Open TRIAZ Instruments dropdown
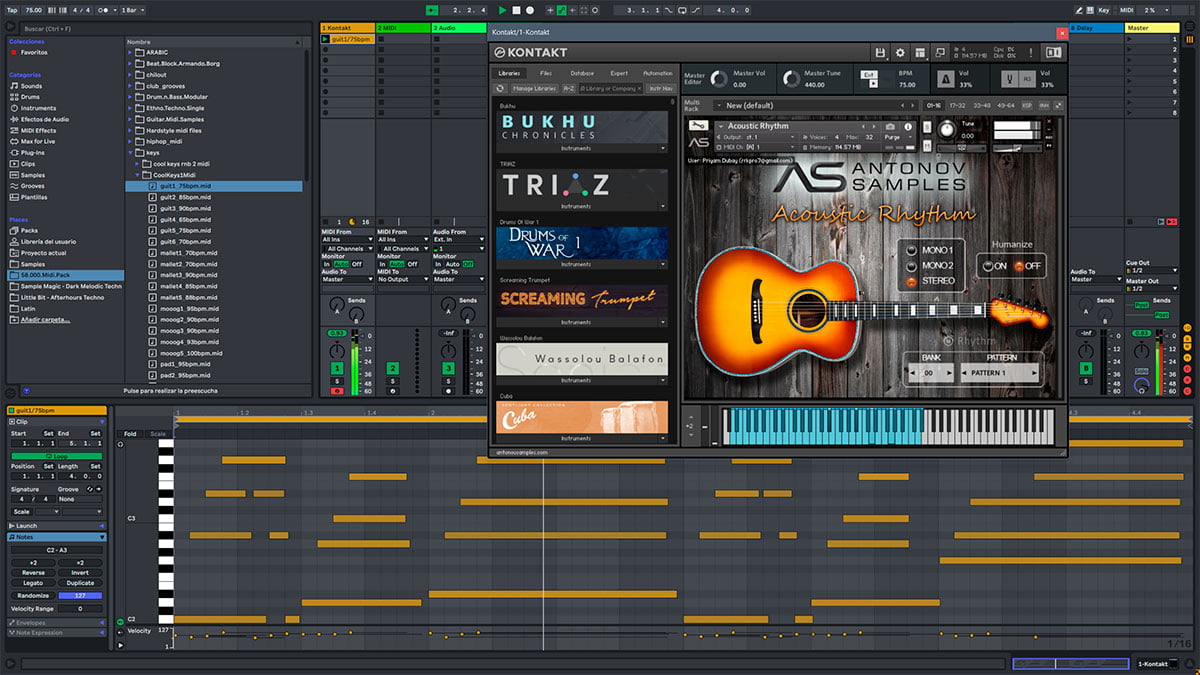1200x675 pixels. (582, 206)
